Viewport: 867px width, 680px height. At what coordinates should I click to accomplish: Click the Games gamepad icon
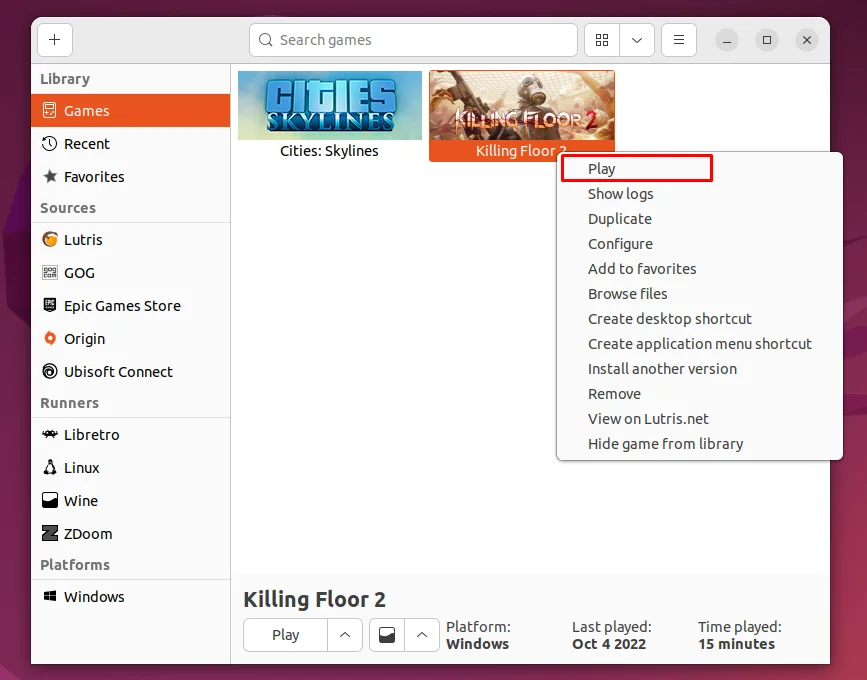(50, 111)
